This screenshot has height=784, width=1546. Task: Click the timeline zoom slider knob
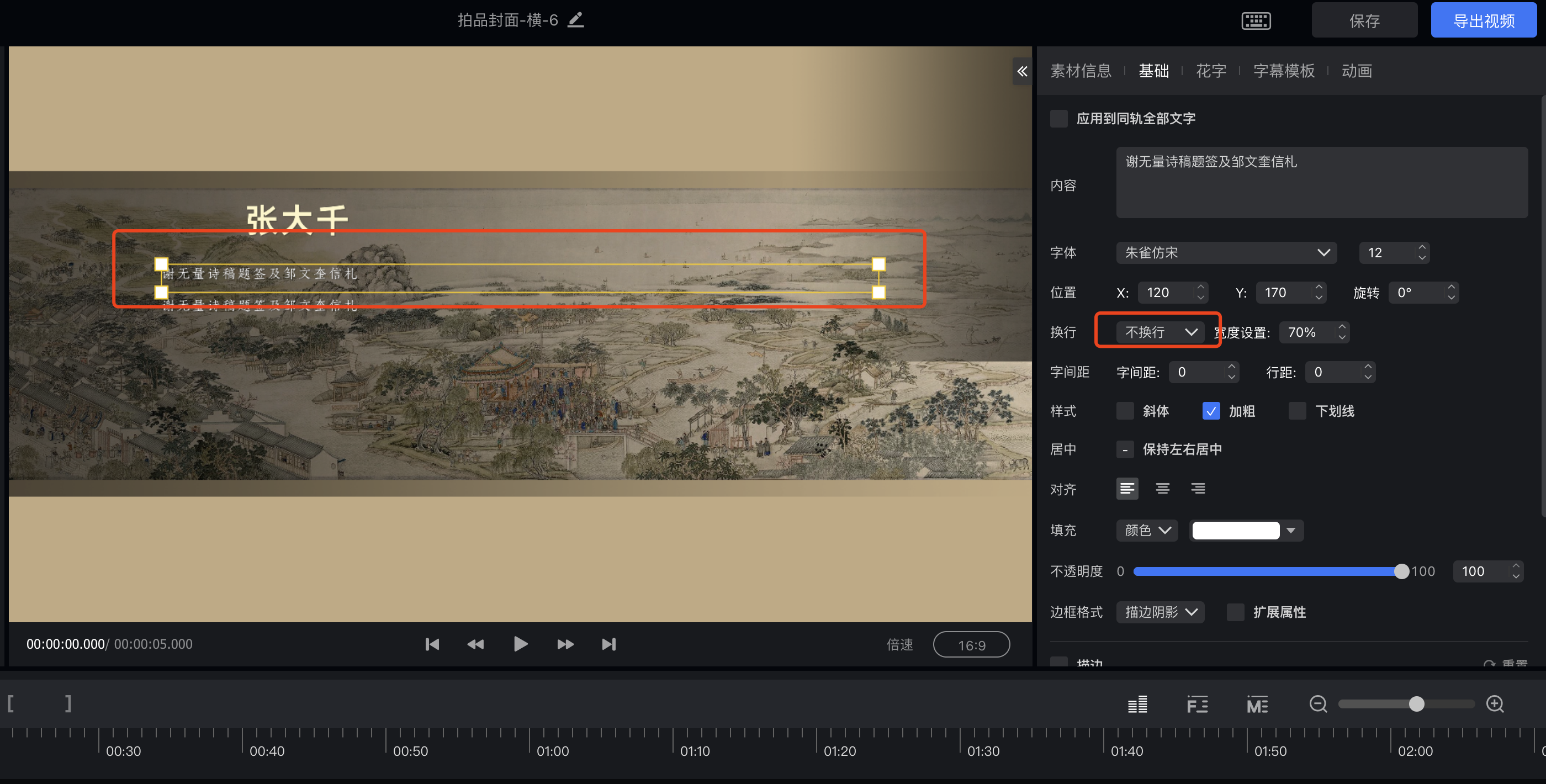(x=1416, y=704)
